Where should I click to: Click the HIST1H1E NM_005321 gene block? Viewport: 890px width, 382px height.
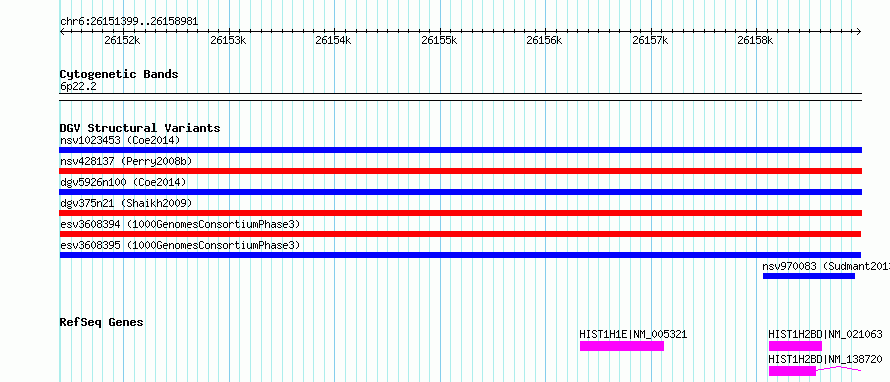(622, 346)
